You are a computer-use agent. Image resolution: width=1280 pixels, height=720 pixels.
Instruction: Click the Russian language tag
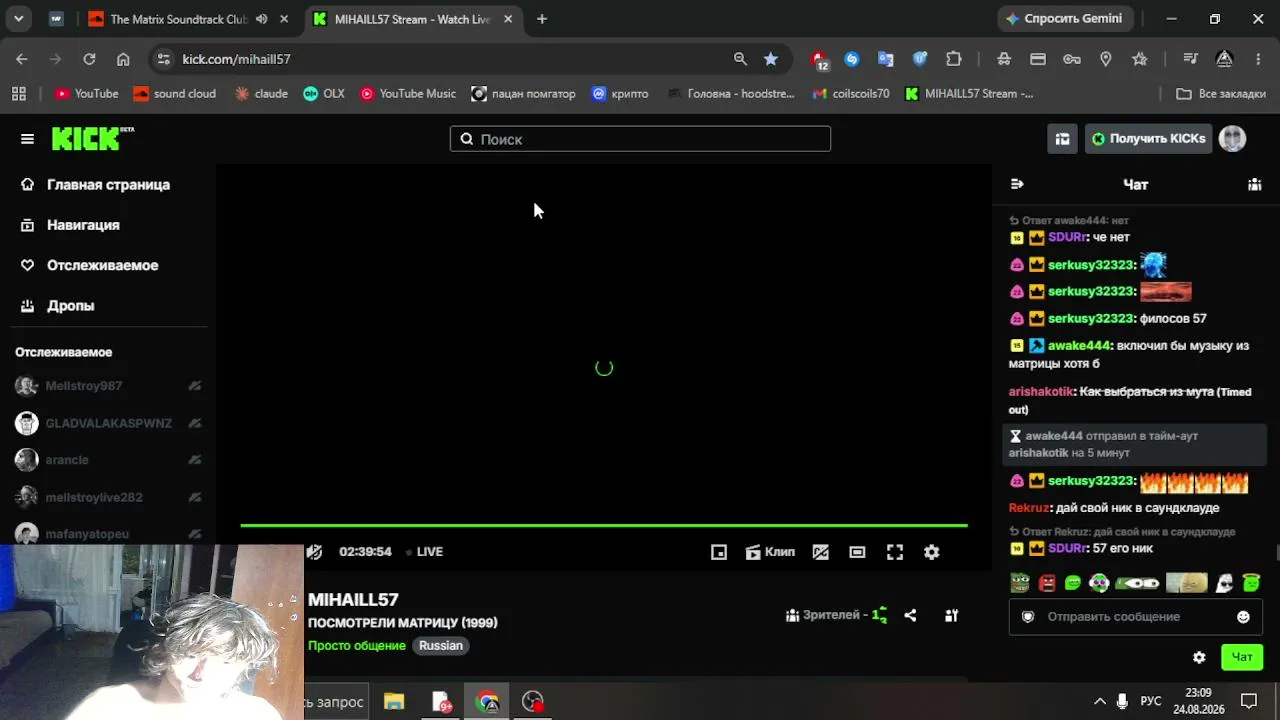pos(441,646)
